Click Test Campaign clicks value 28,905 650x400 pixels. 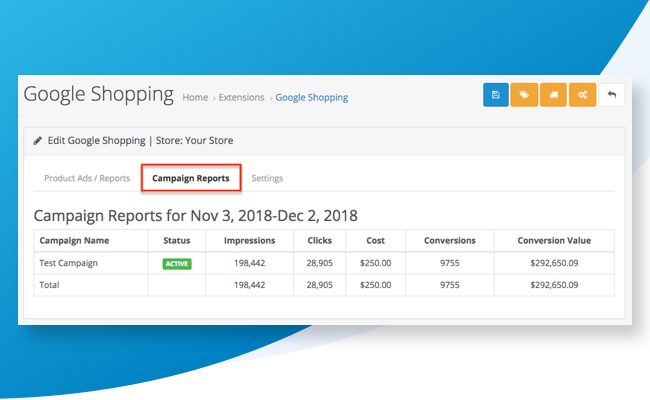point(320,263)
